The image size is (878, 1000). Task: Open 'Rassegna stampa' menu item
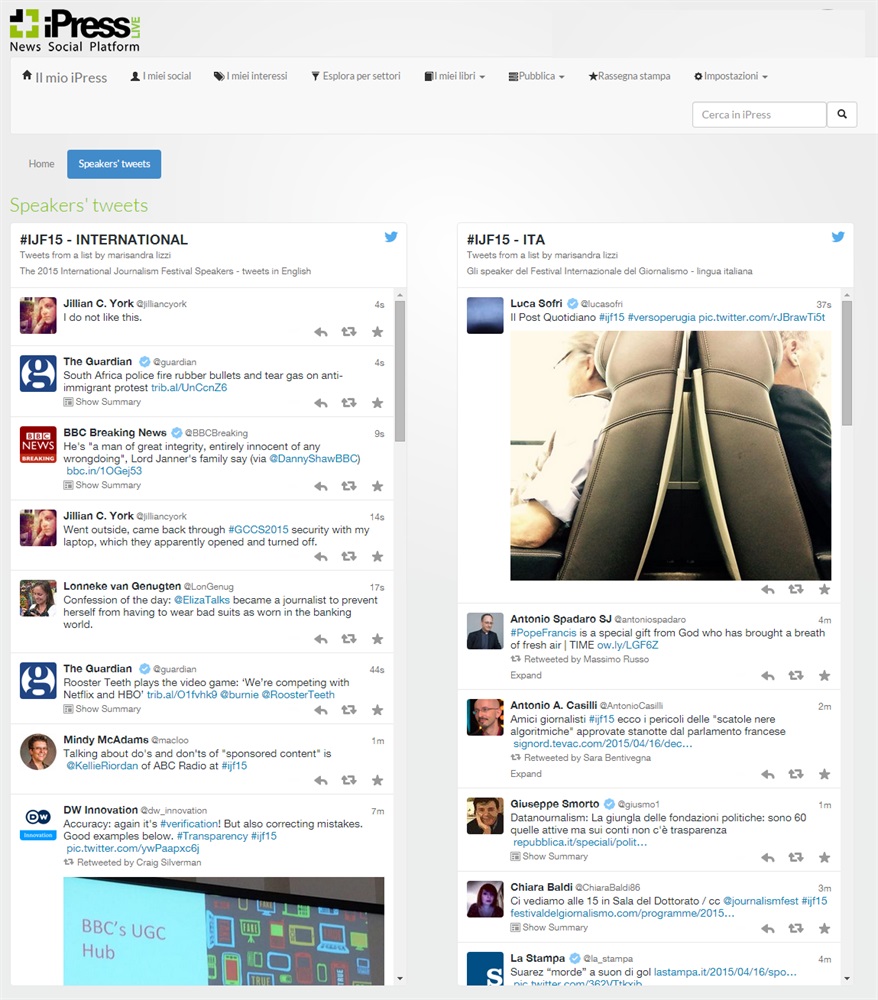point(629,76)
